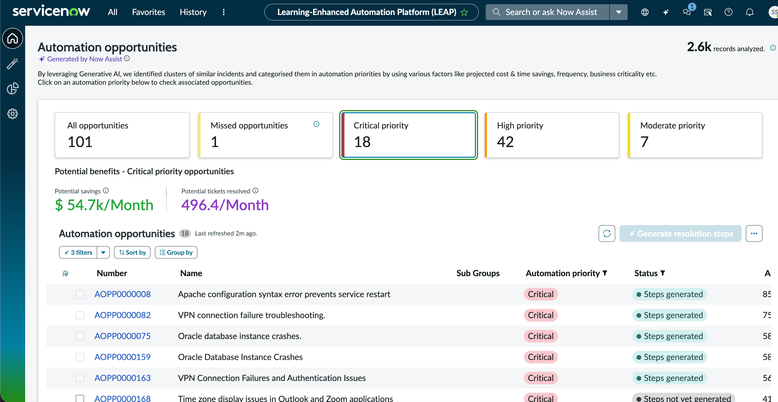This screenshot has height=402, width=778.
Task: Select checkbox for AOPP0000082
Action: 80,315
